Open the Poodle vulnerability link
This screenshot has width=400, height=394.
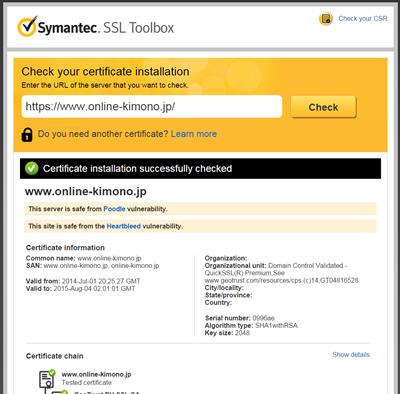click(x=114, y=209)
